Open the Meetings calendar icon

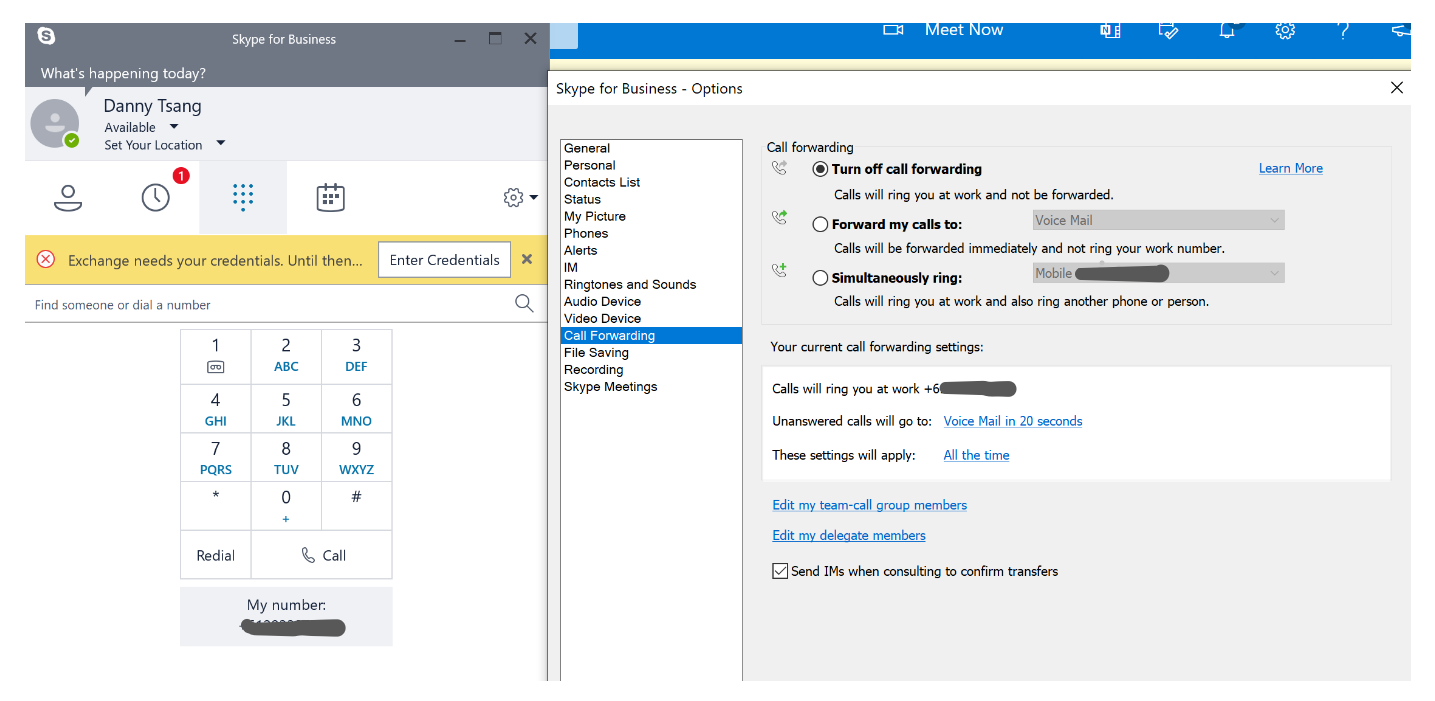click(x=330, y=198)
